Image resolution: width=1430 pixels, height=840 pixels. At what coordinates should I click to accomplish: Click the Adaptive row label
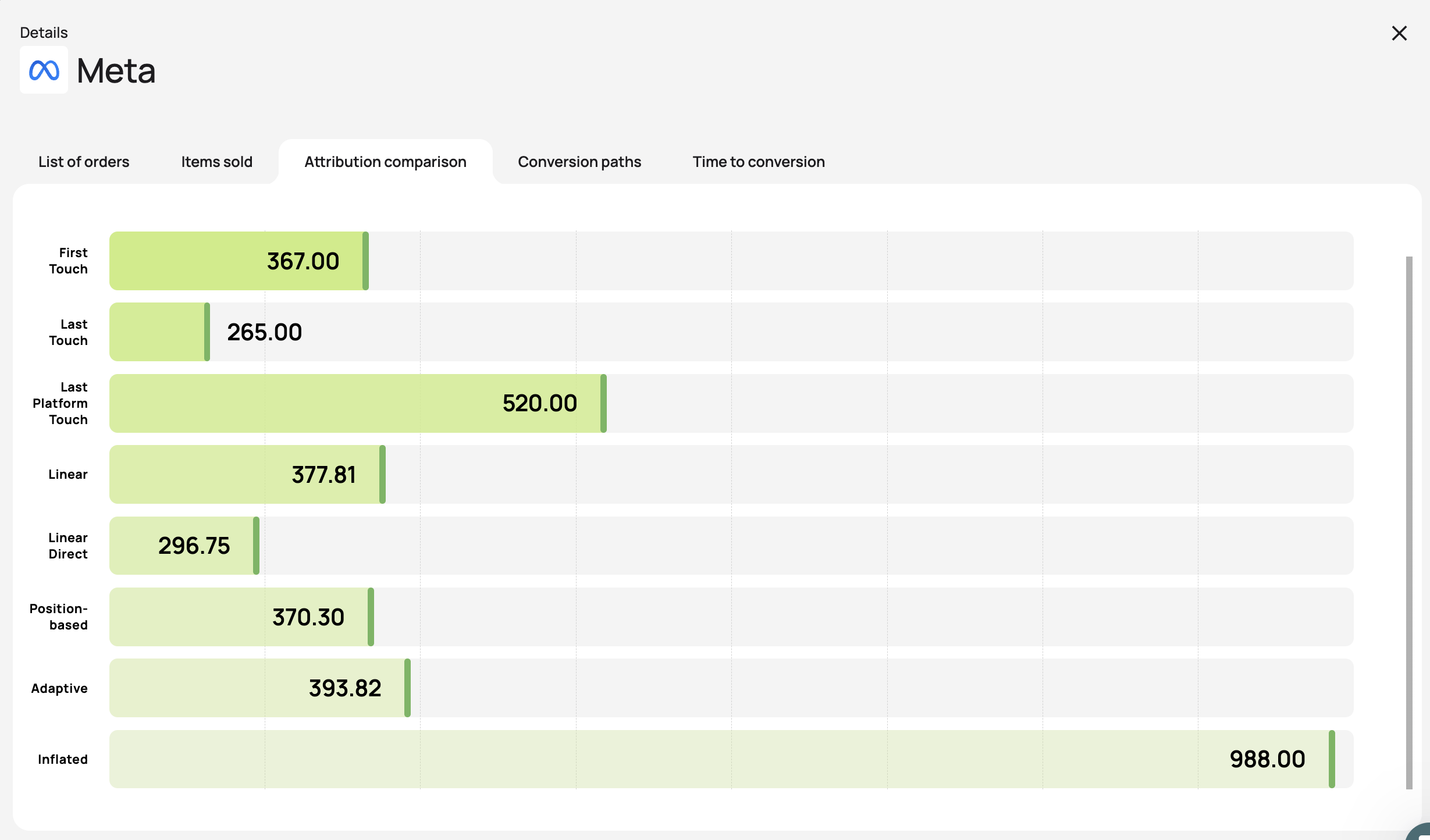coord(59,688)
